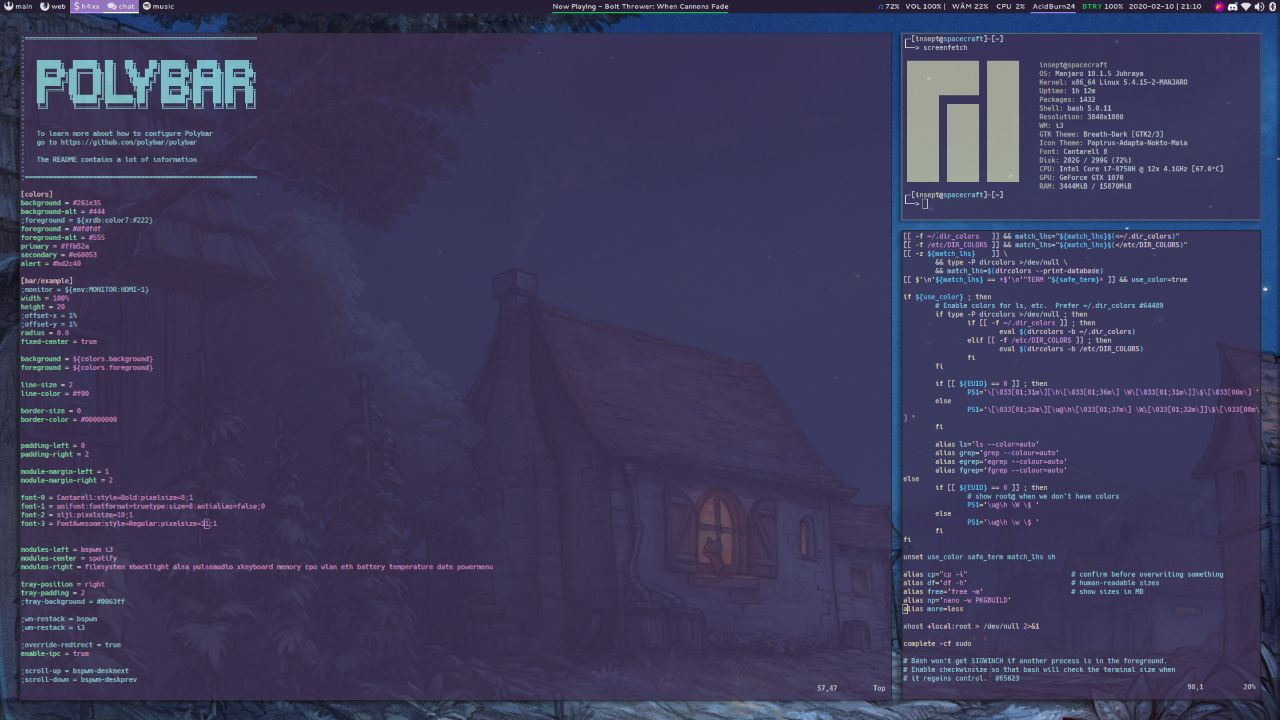Open the wifi network tray icon
Viewport: 1280px width, 720px height.
tap(1245, 6)
